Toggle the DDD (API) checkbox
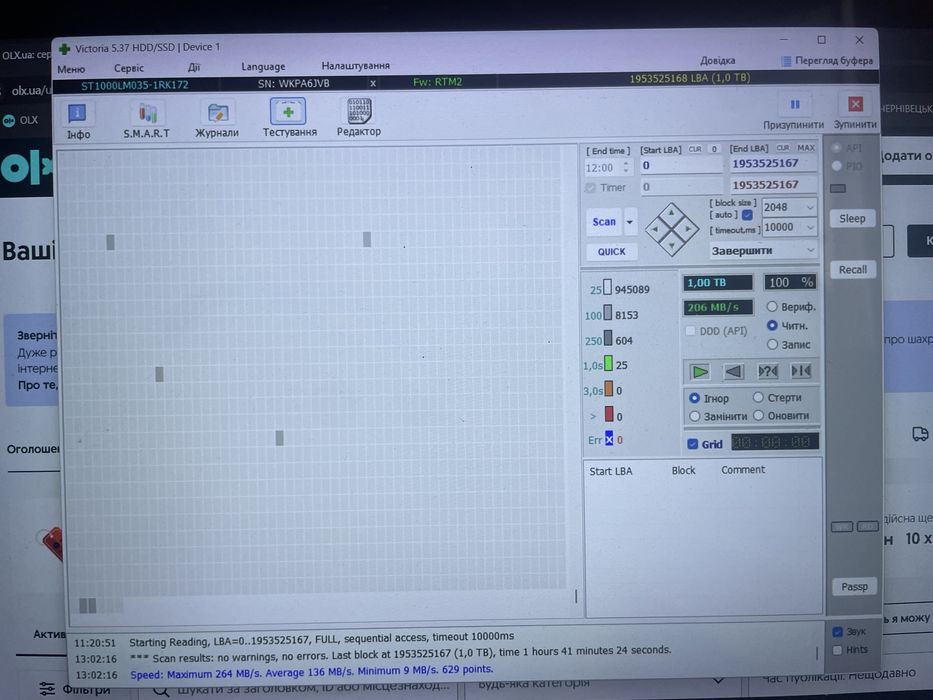This screenshot has width=933, height=700. pos(690,331)
